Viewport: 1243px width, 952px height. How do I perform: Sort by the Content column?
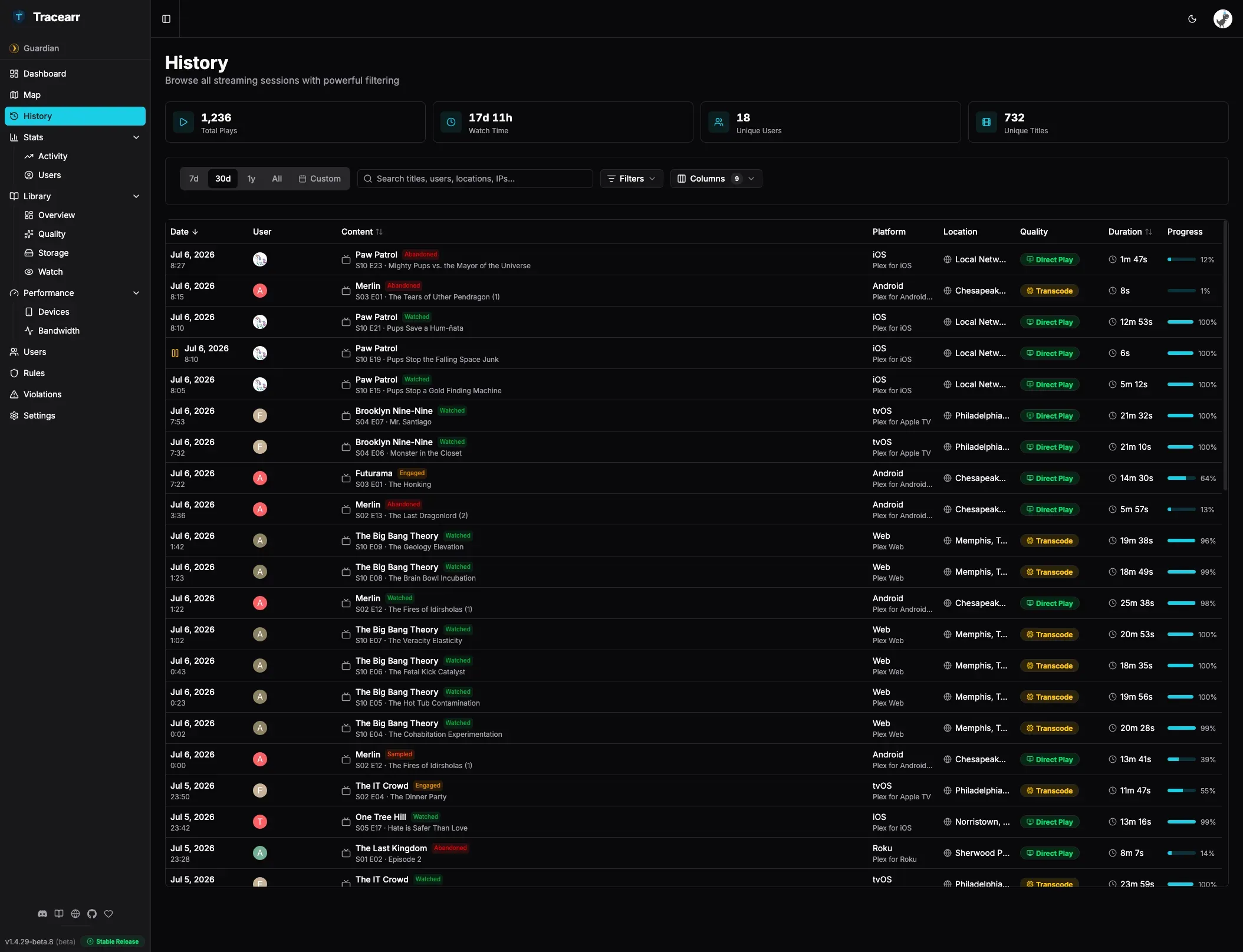click(x=362, y=232)
